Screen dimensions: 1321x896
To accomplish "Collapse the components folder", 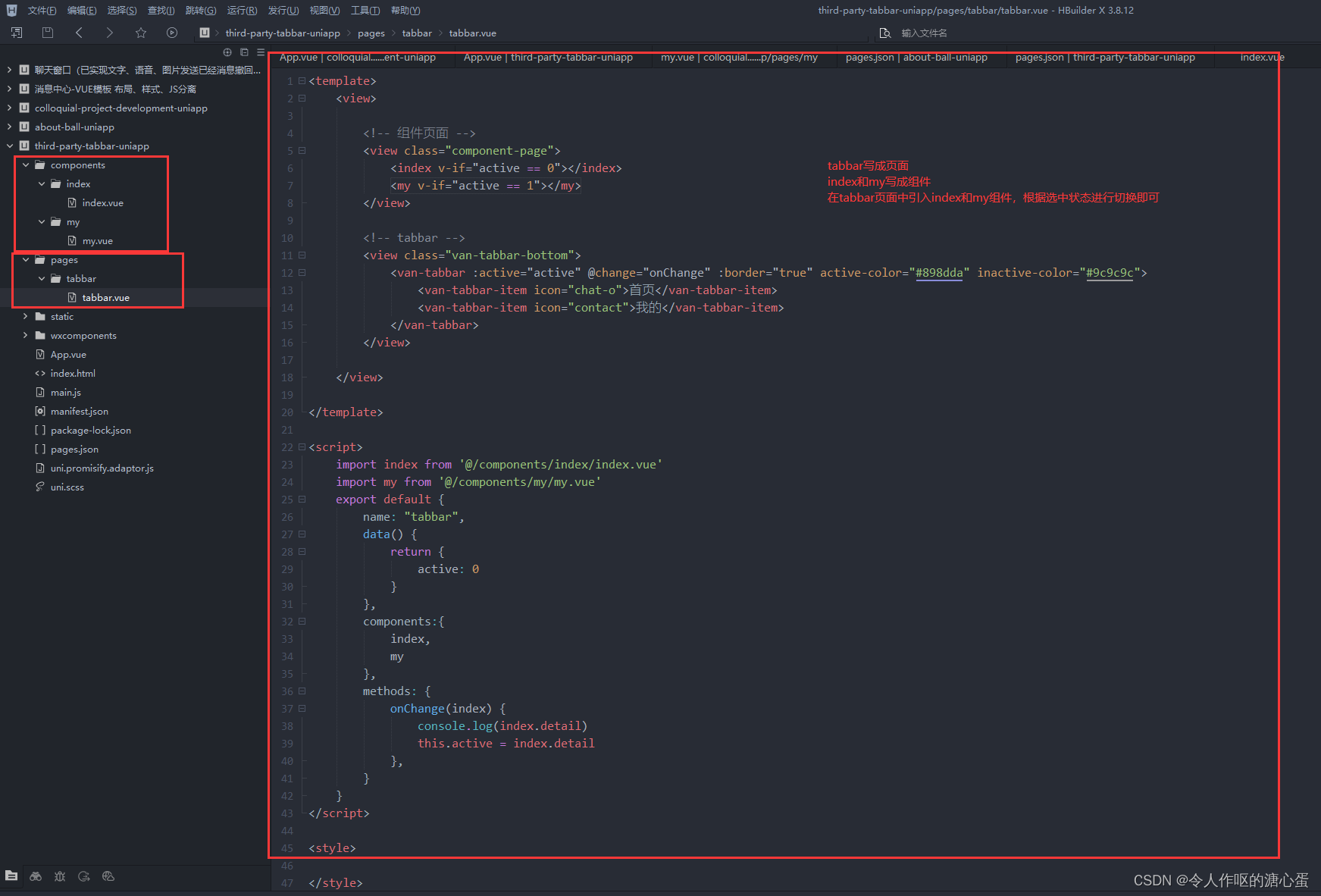I will (x=26, y=165).
